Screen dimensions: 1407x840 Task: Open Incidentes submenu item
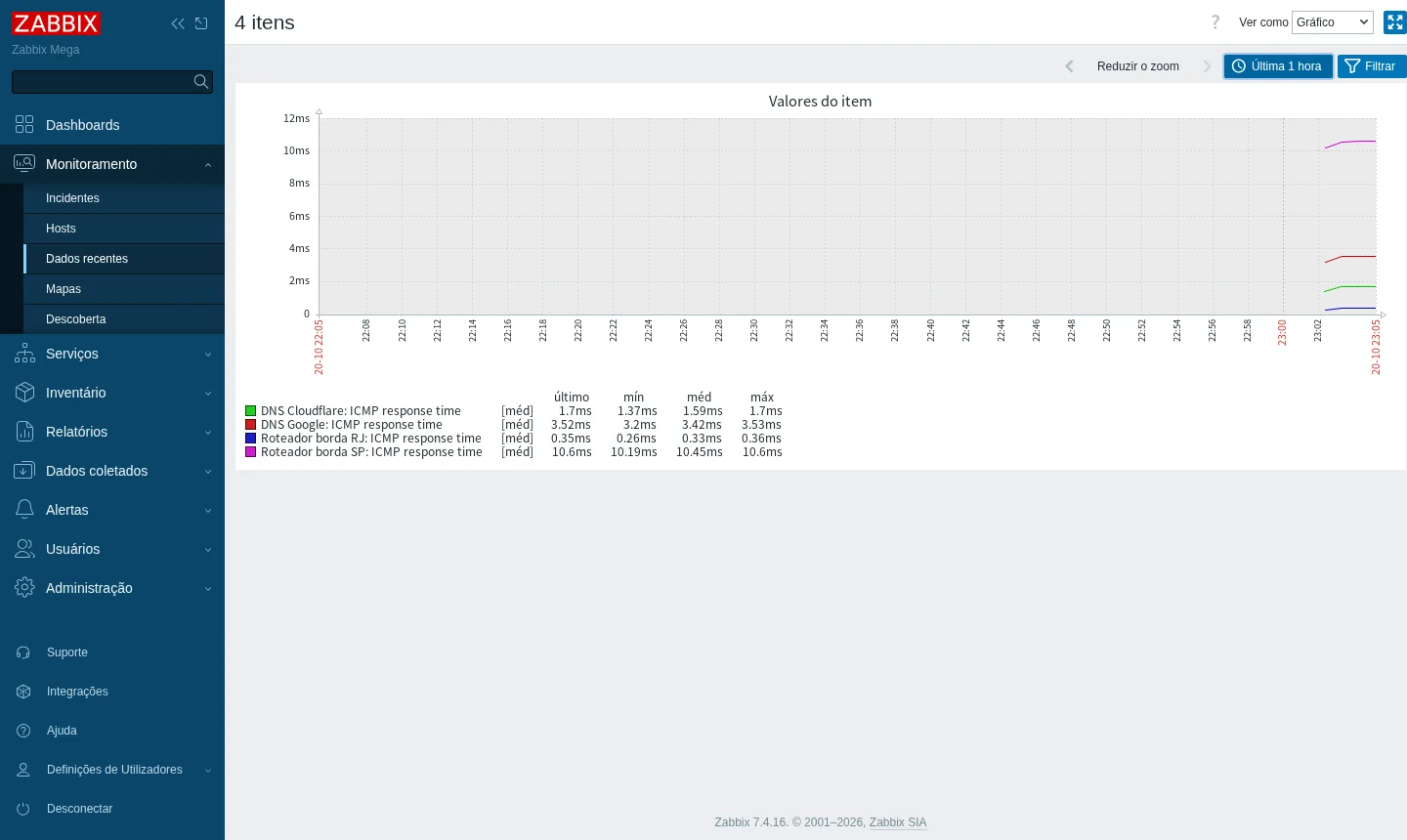coord(124,198)
